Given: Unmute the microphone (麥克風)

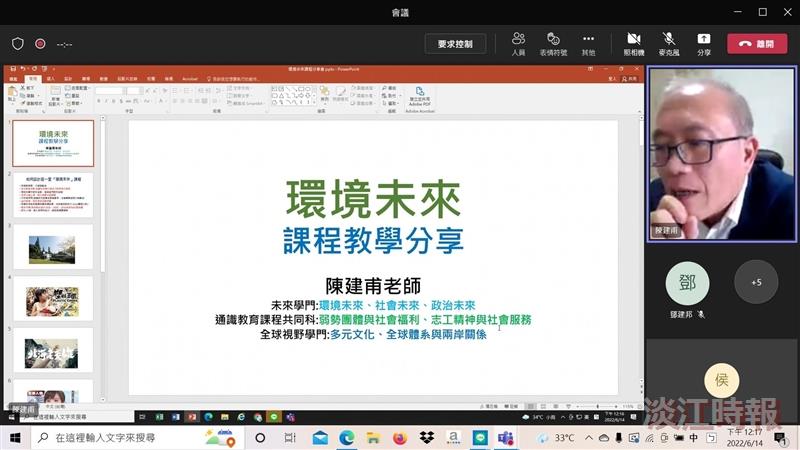Looking at the screenshot, I should tap(668, 44).
